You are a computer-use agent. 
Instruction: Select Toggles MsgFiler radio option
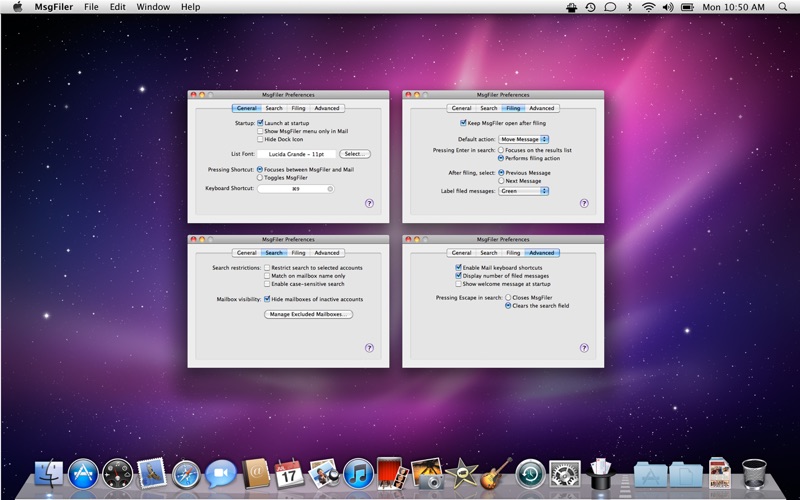pyautogui.click(x=260, y=178)
